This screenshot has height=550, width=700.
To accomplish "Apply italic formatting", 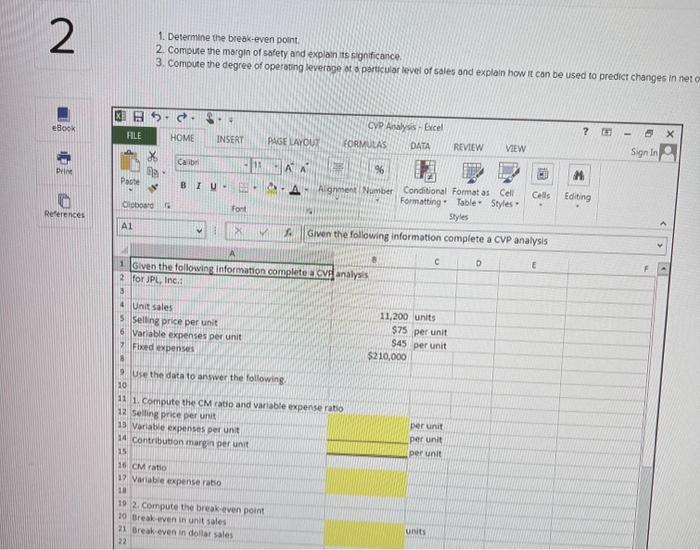I will pyautogui.click(x=199, y=186).
